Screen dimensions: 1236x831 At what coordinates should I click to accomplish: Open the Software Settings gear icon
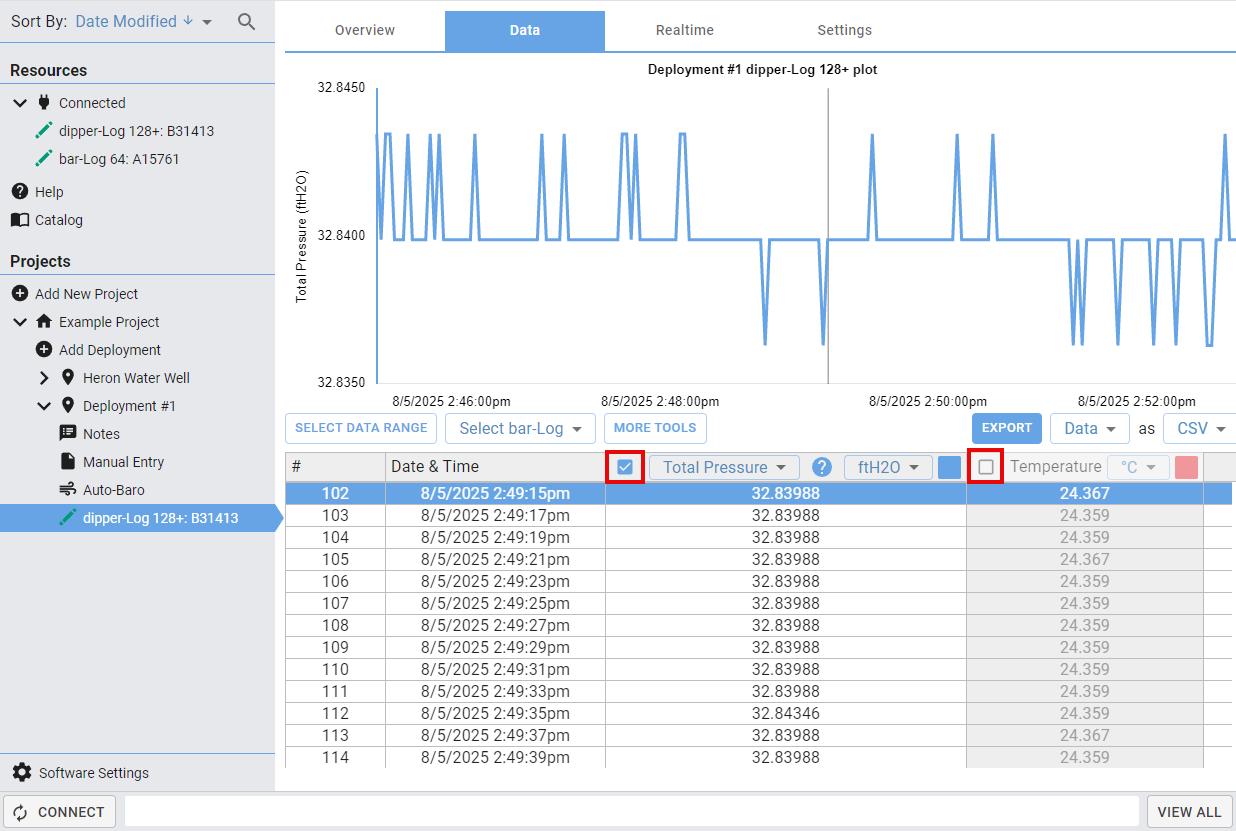[x=21, y=772]
